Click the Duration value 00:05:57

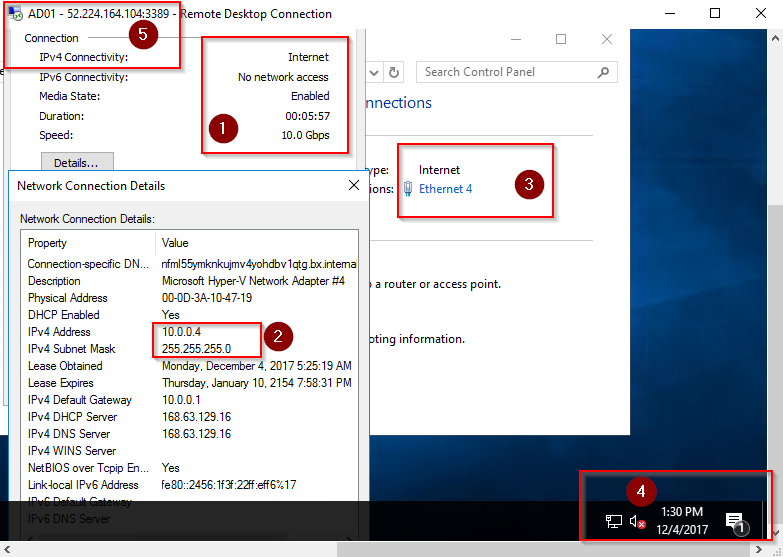pos(308,116)
